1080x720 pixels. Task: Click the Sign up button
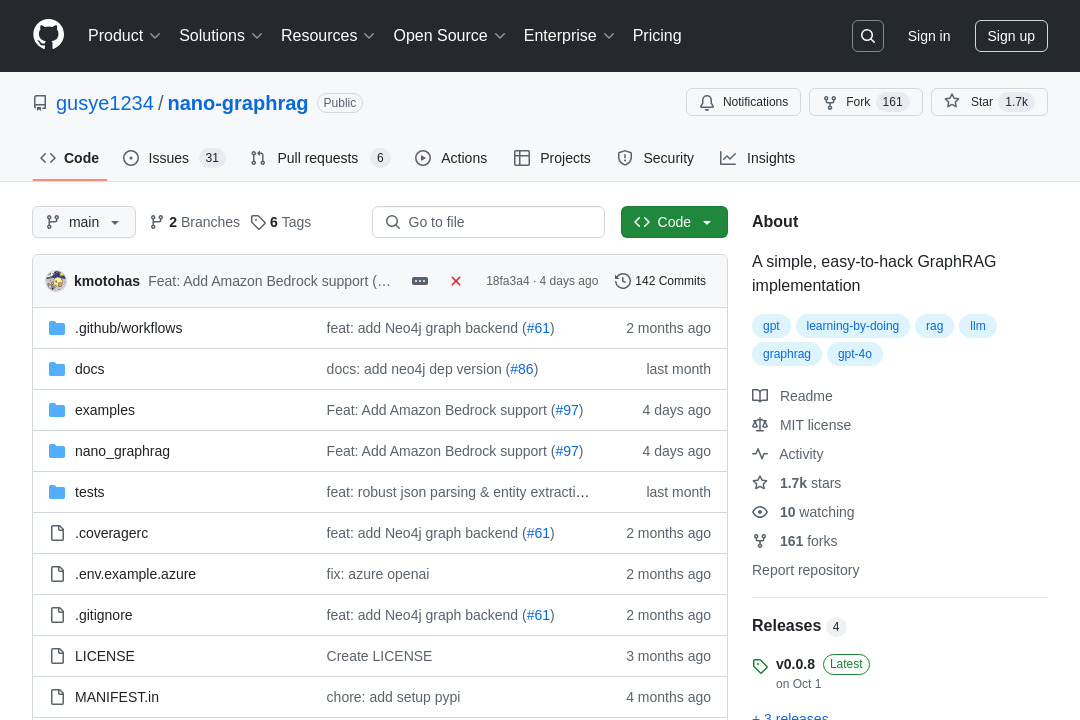(1011, 36)
